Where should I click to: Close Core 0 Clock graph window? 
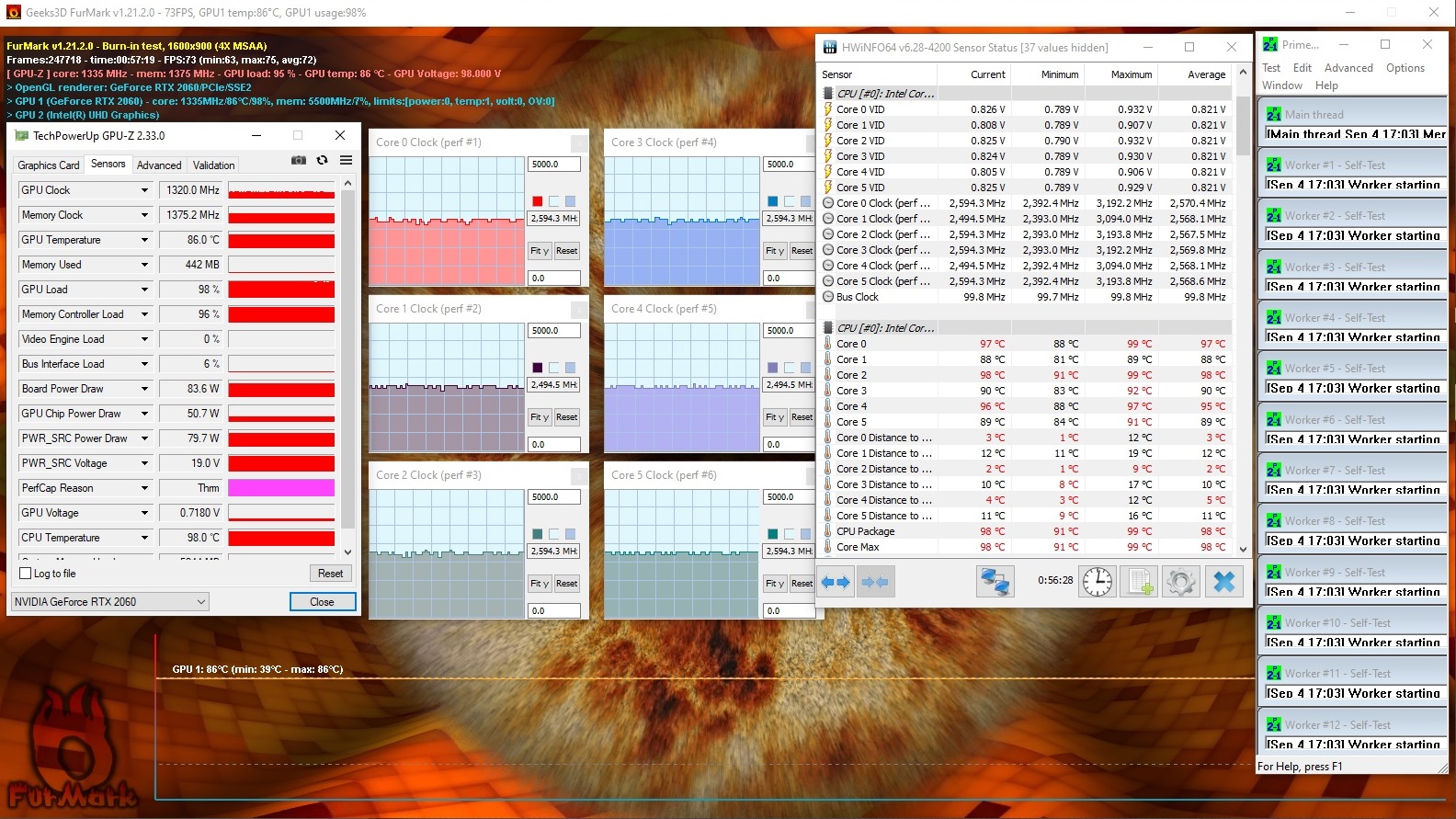579,142
